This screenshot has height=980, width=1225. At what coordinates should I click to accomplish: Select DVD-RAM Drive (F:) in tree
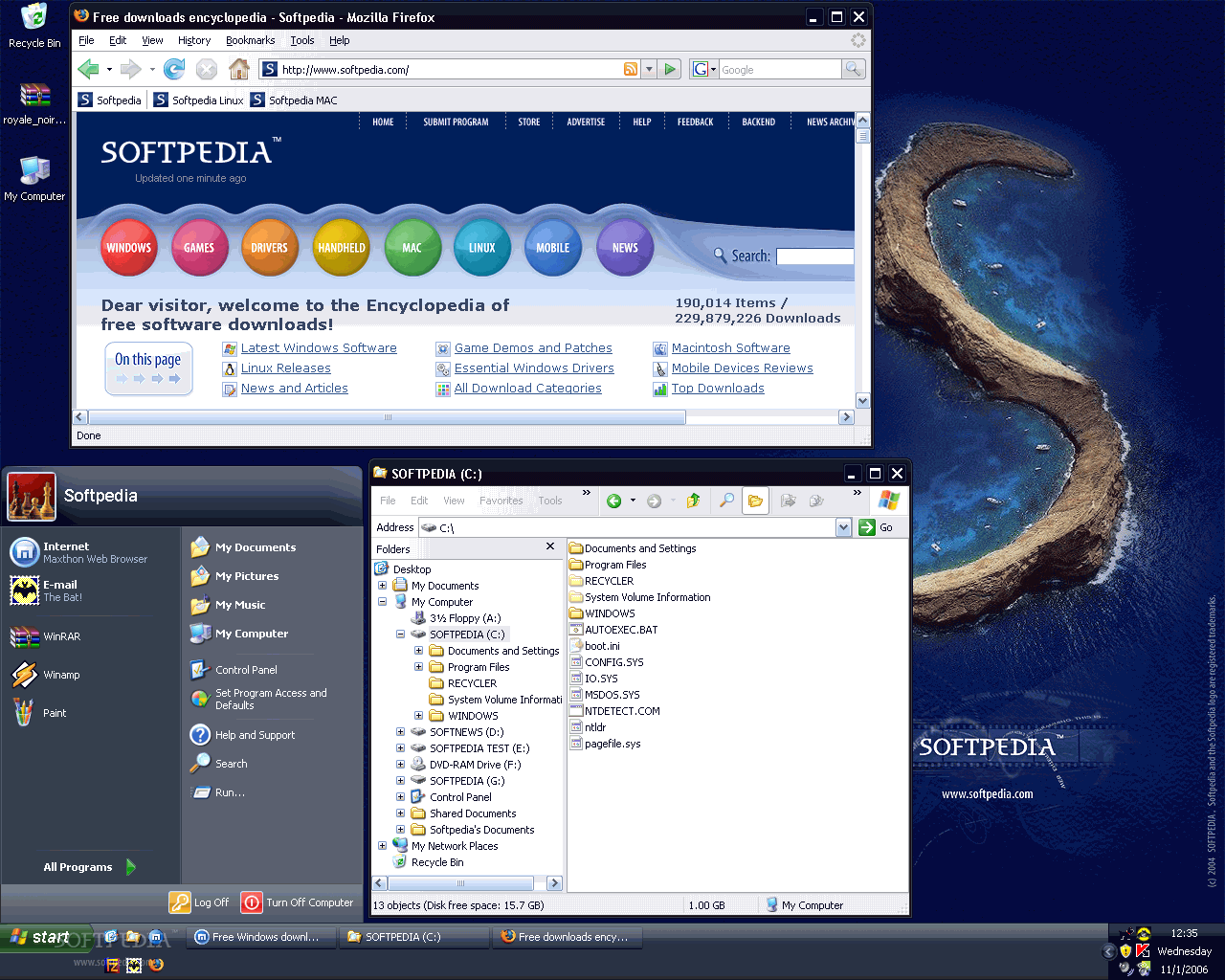click(x=466, y=765)
